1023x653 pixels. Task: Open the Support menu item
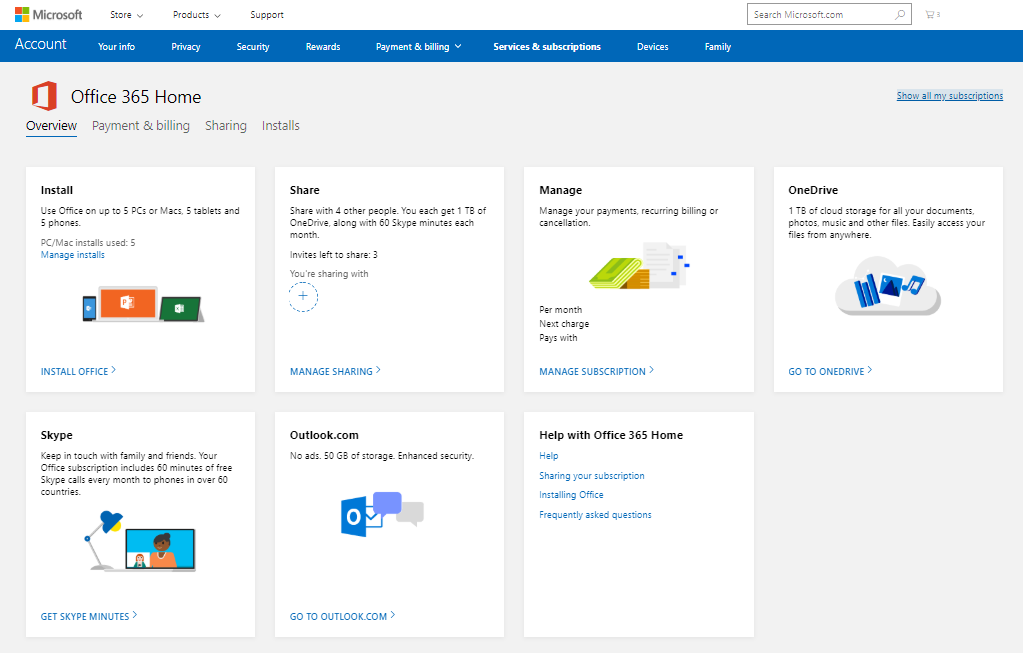(267, 14)
